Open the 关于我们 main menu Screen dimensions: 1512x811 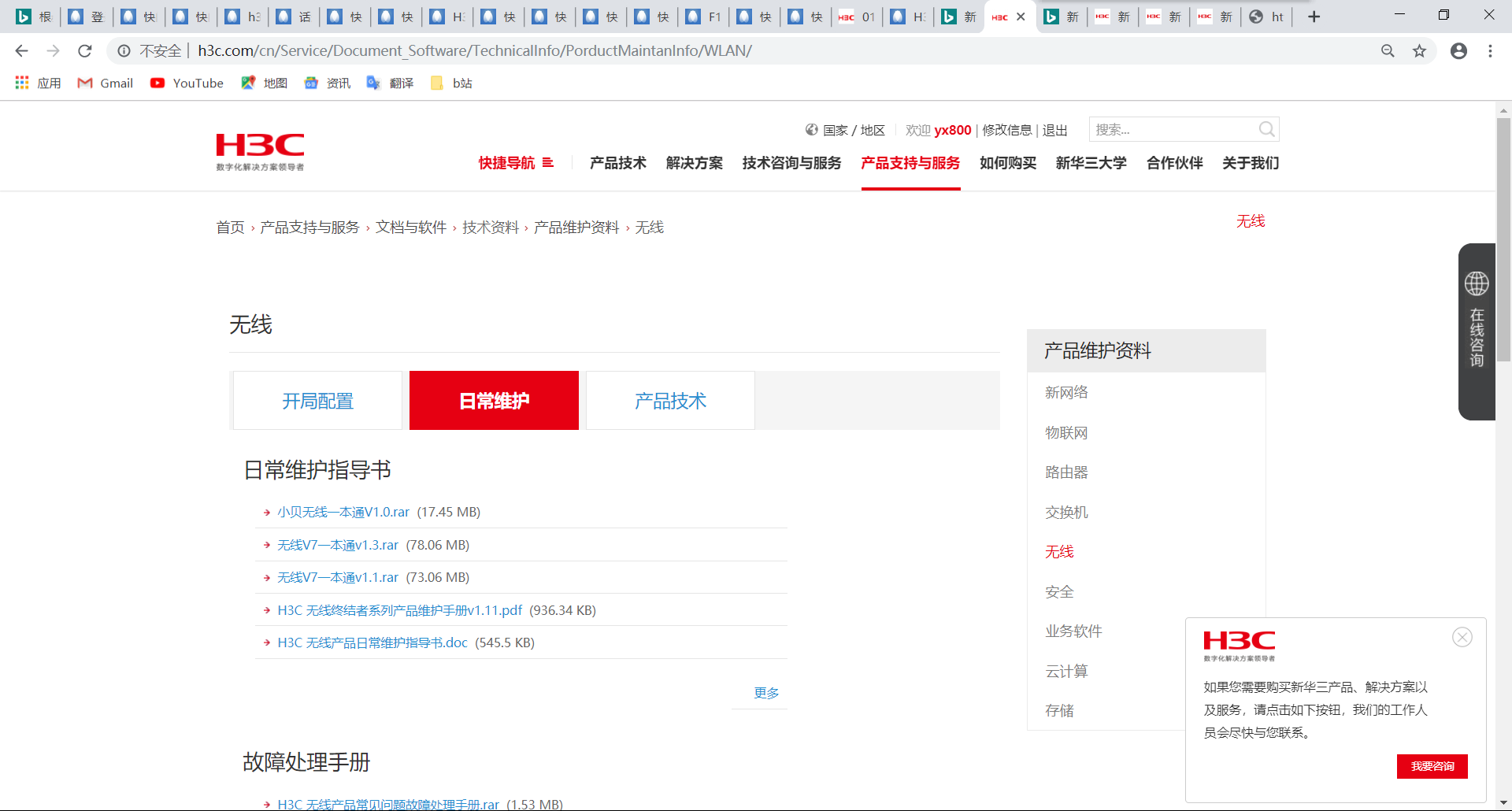click(x=1251, y=163)
